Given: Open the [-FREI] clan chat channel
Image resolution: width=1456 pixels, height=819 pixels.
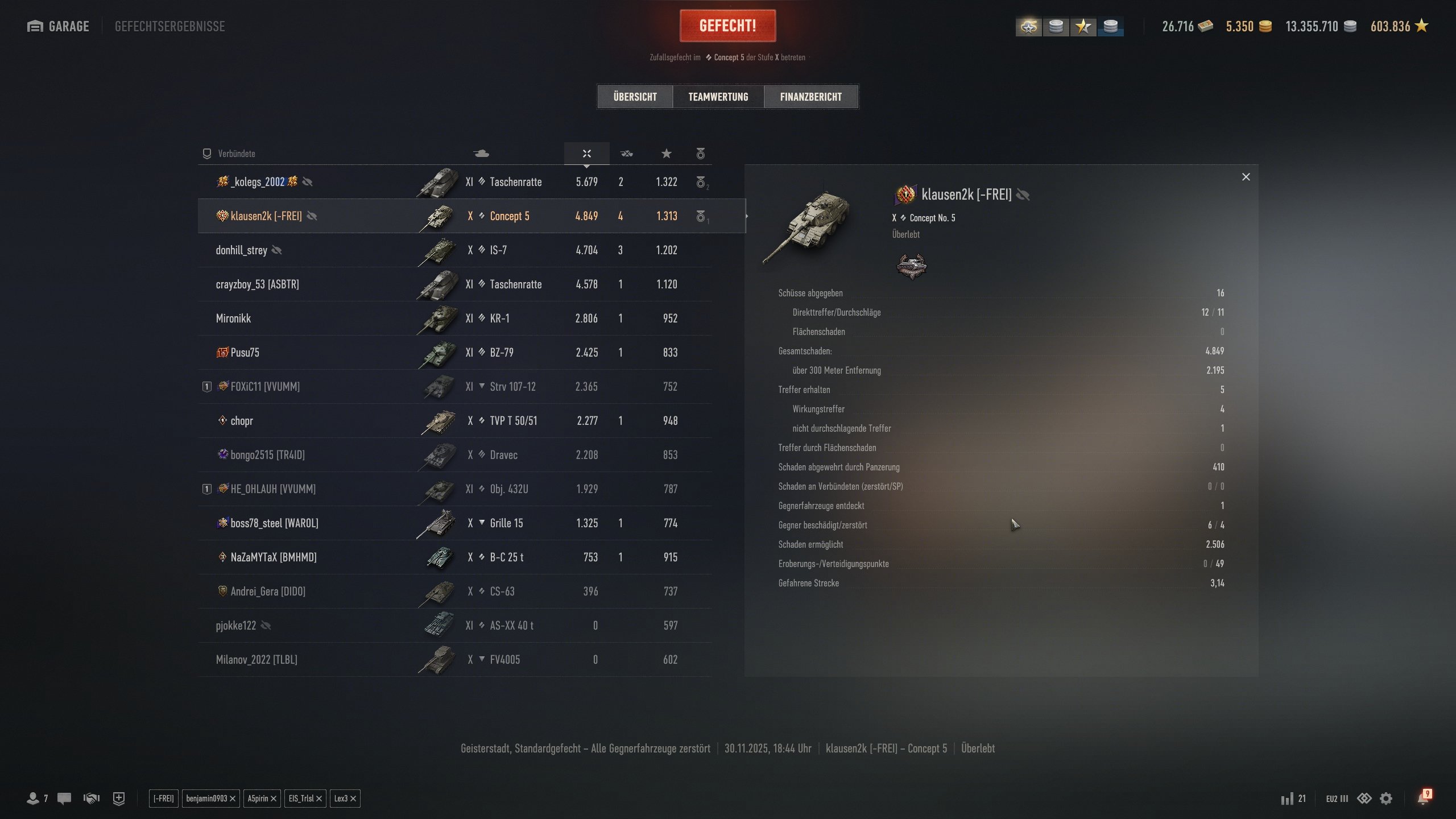Looking at the screenshot, I should pyautogui.click(x=163, y=799).
